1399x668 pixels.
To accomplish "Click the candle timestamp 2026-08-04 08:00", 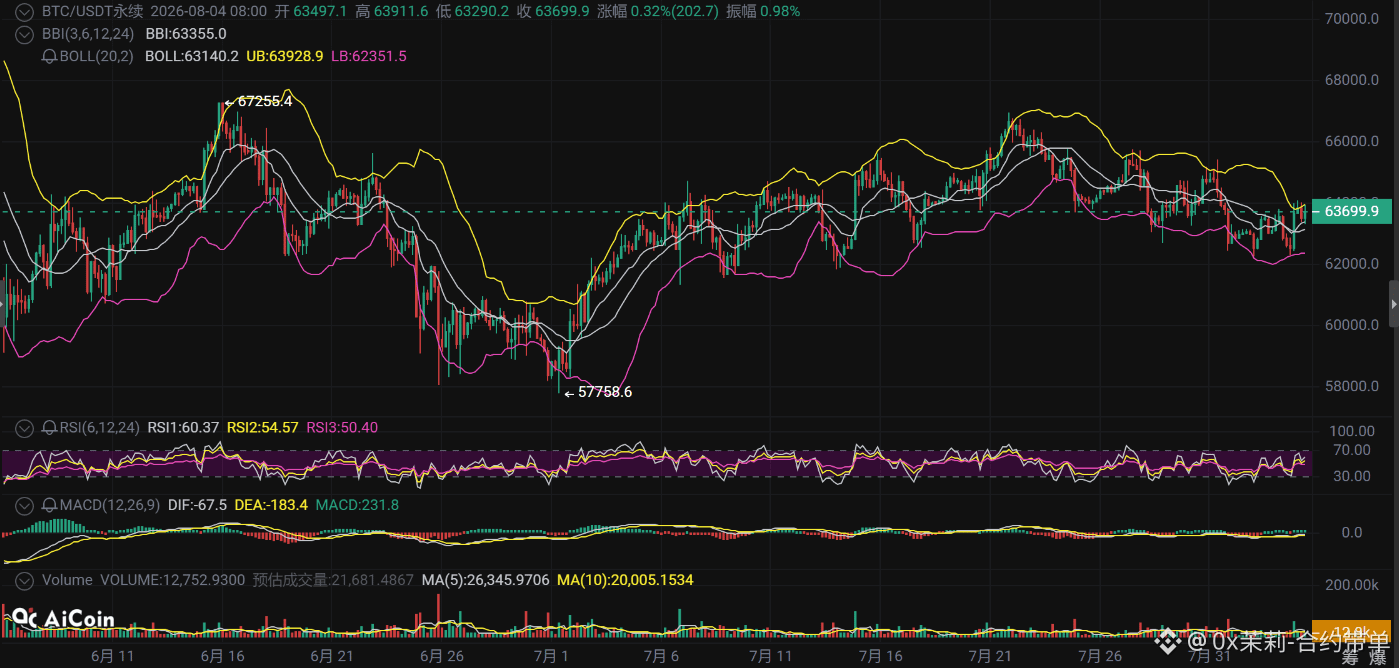I will [208, 11].
